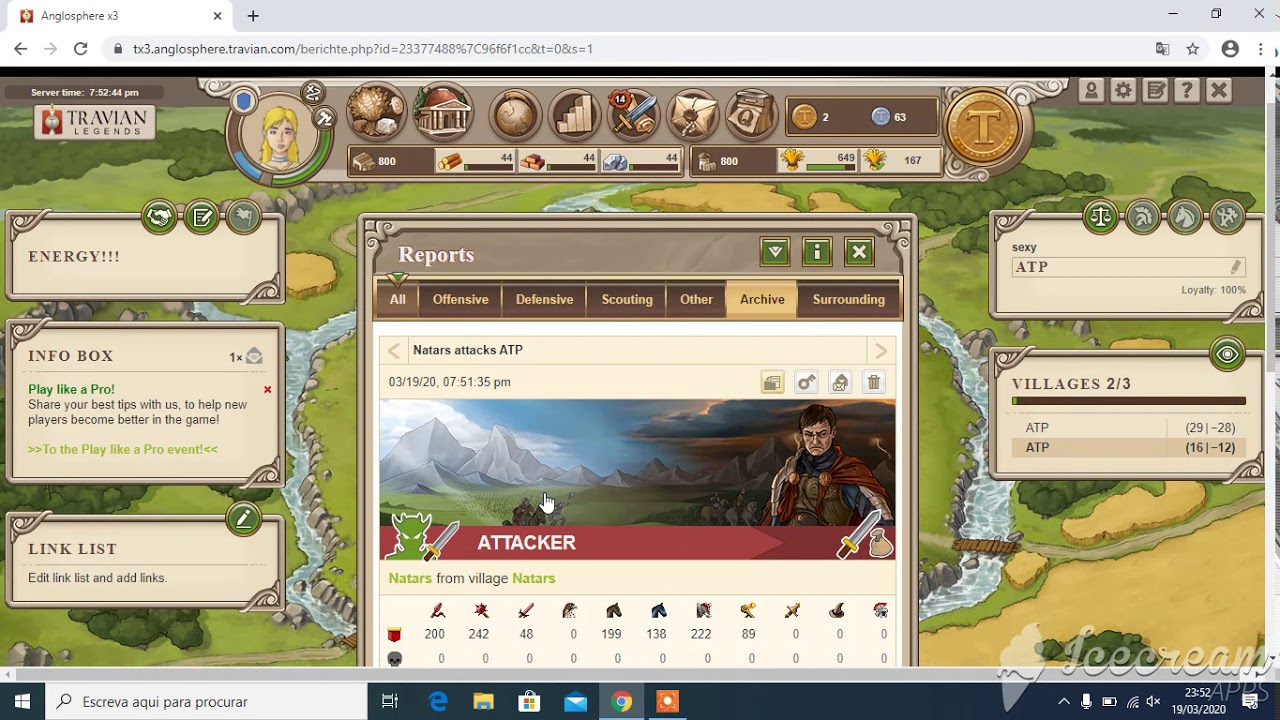Close the Reports window

[x=859, y=252]
